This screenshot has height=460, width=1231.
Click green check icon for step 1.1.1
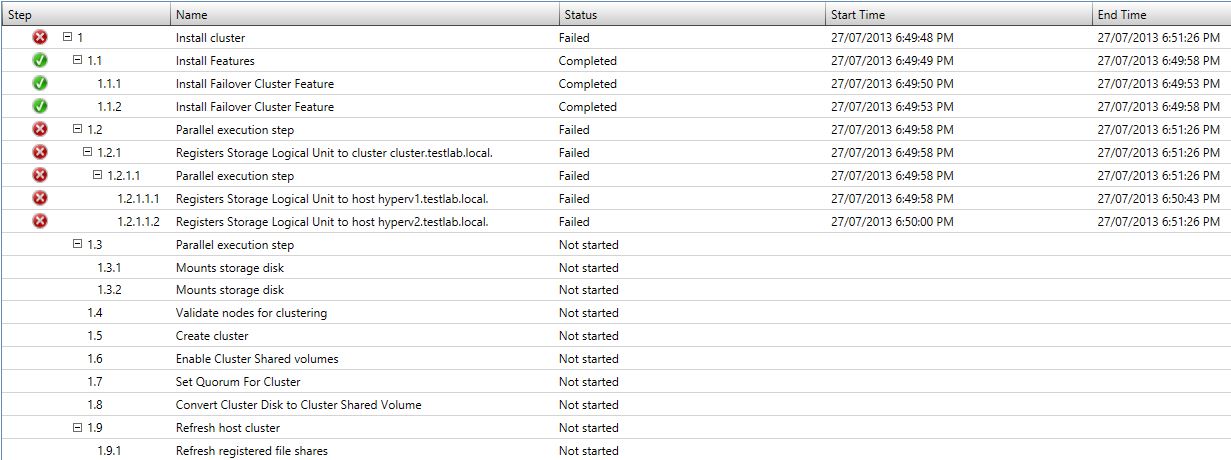(40, 83)
